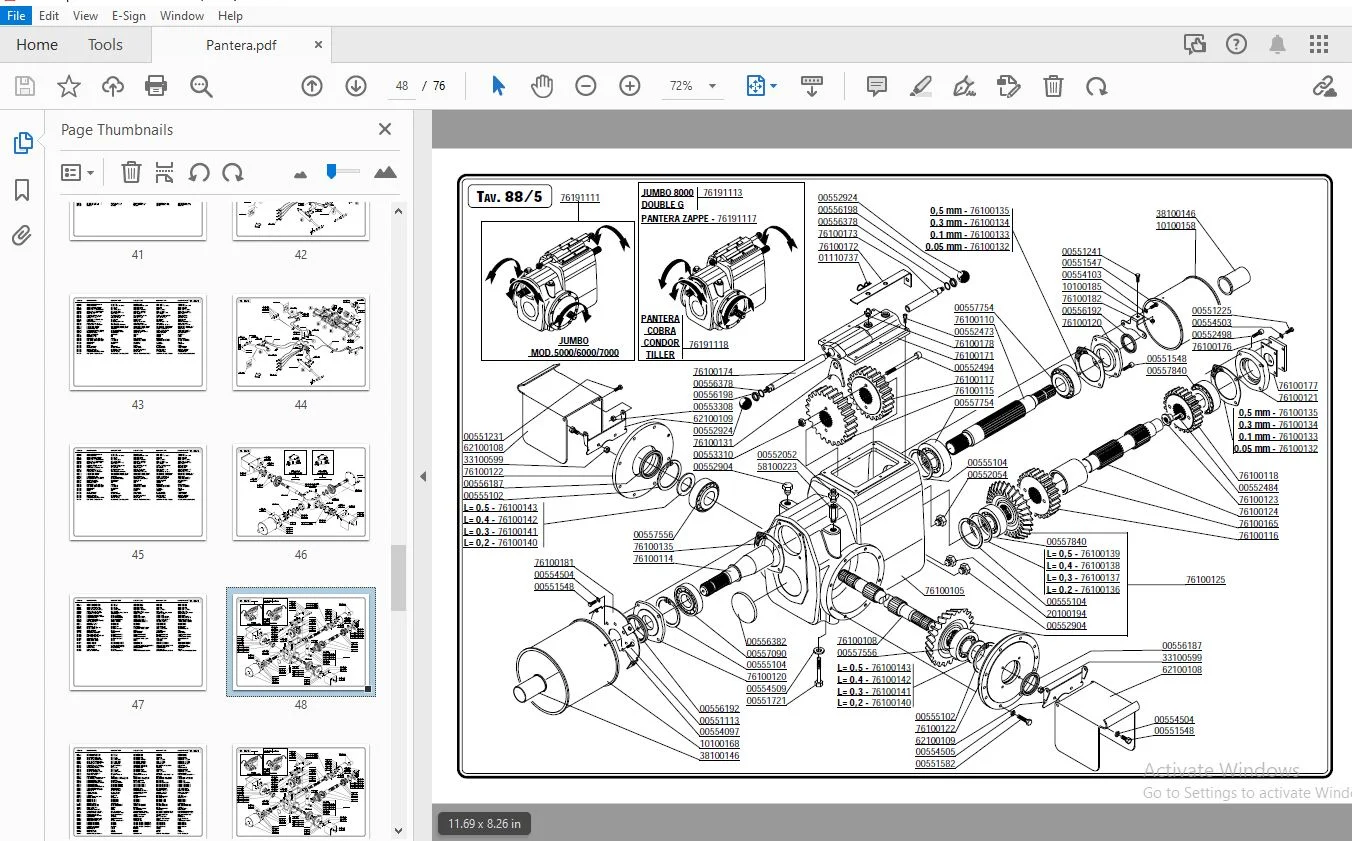Screen dimensions: 1352x841
Task: Rotate the selected page clockwise
Action: coord(233,173)
